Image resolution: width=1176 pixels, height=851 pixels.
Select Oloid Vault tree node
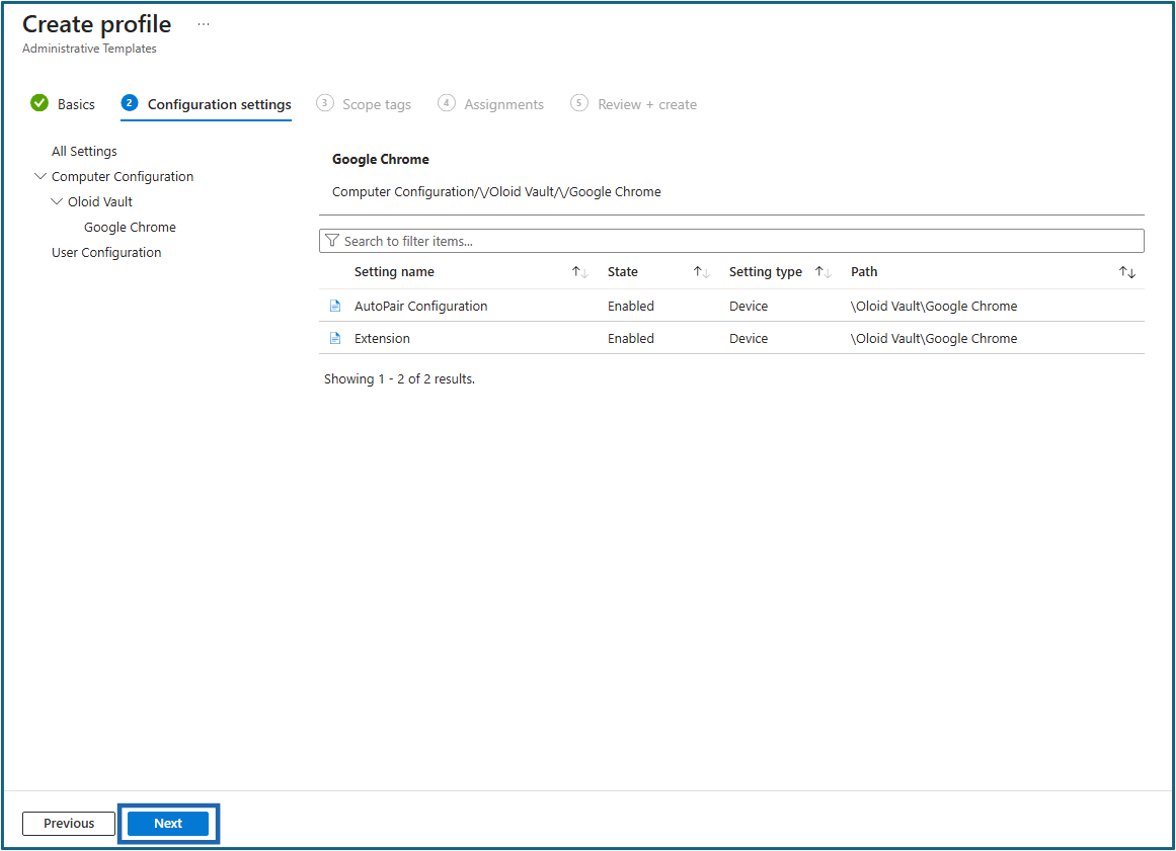click(x=100, y=202)
